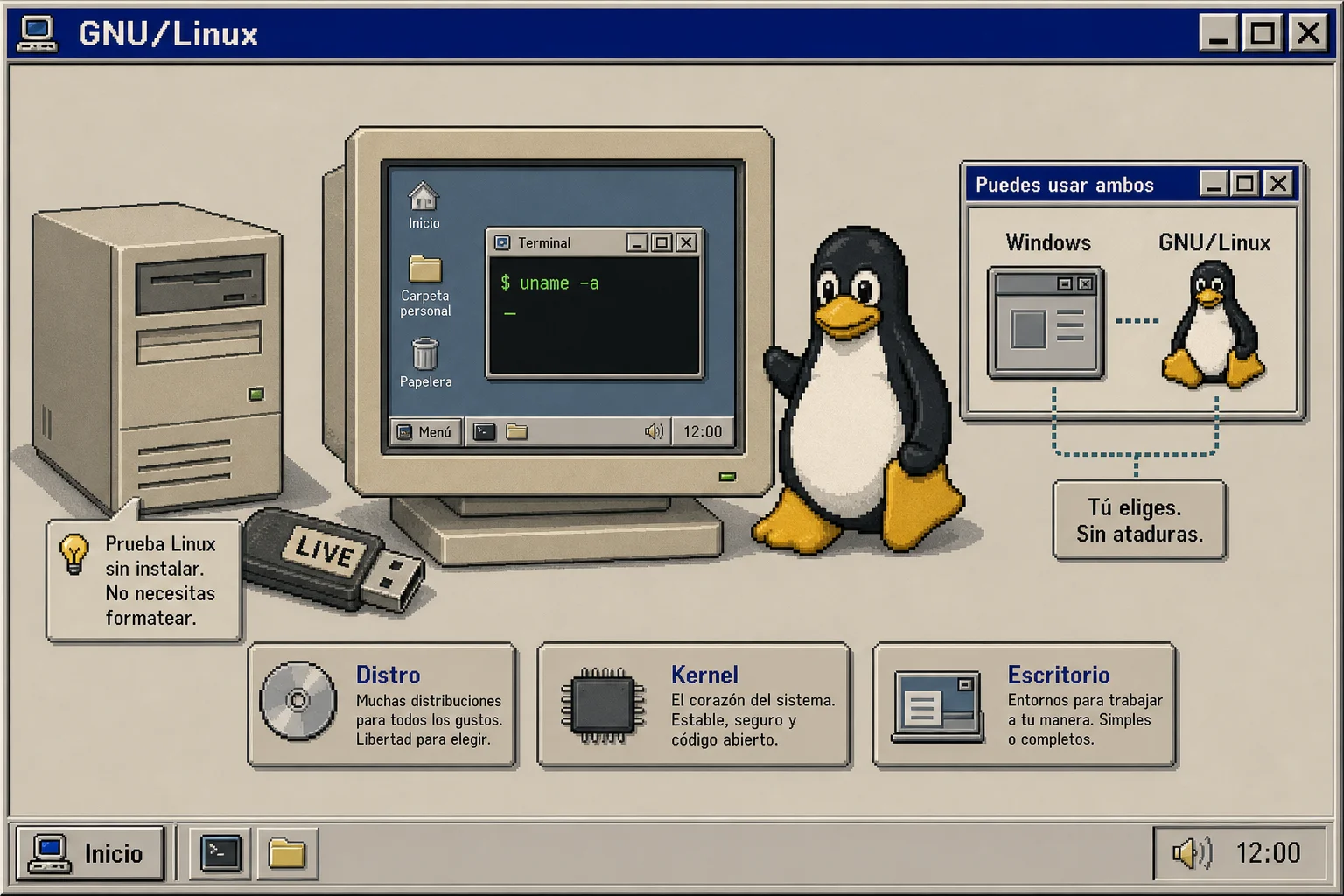The width and height of the screenshot is (1344, 896).
Task: Click the 12:00 clock in the bottom system tray
Action: 1268,853
